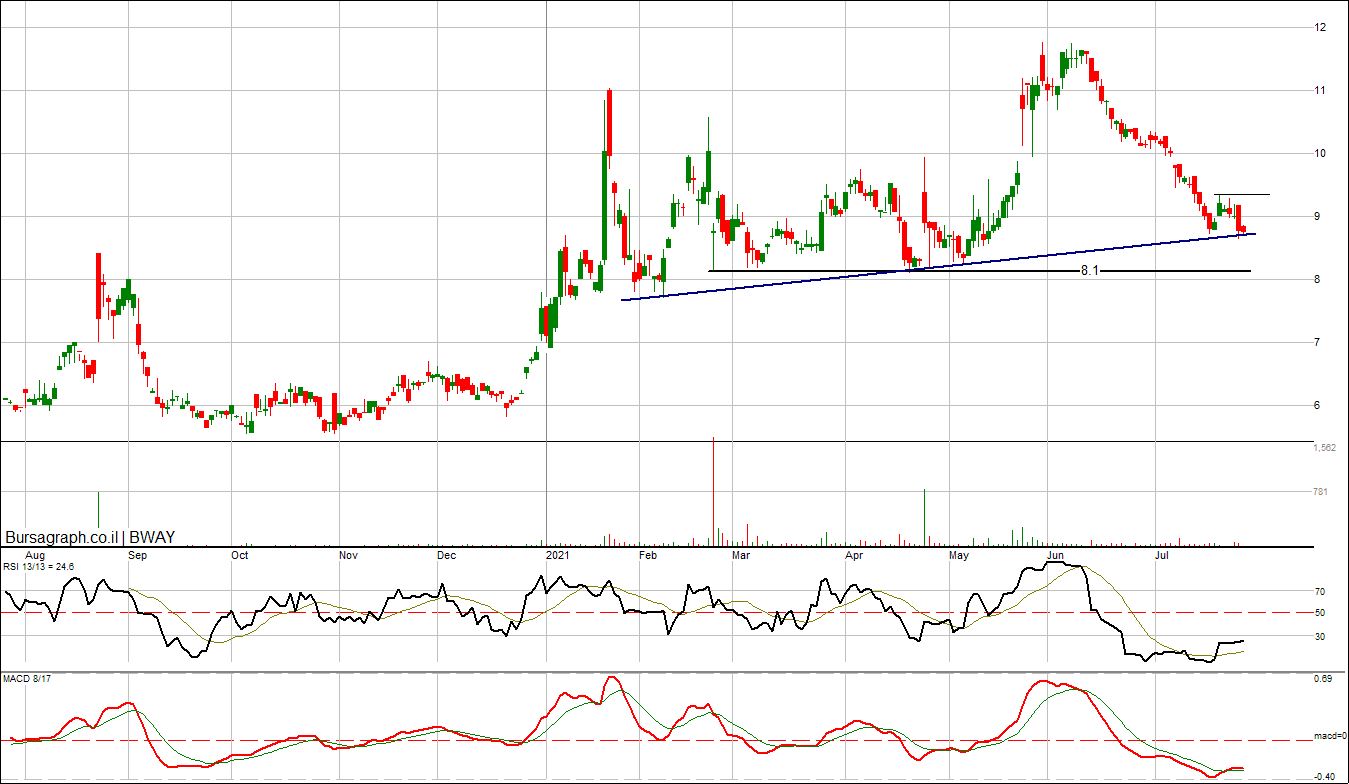Click the Nov month label

[347, 554]
